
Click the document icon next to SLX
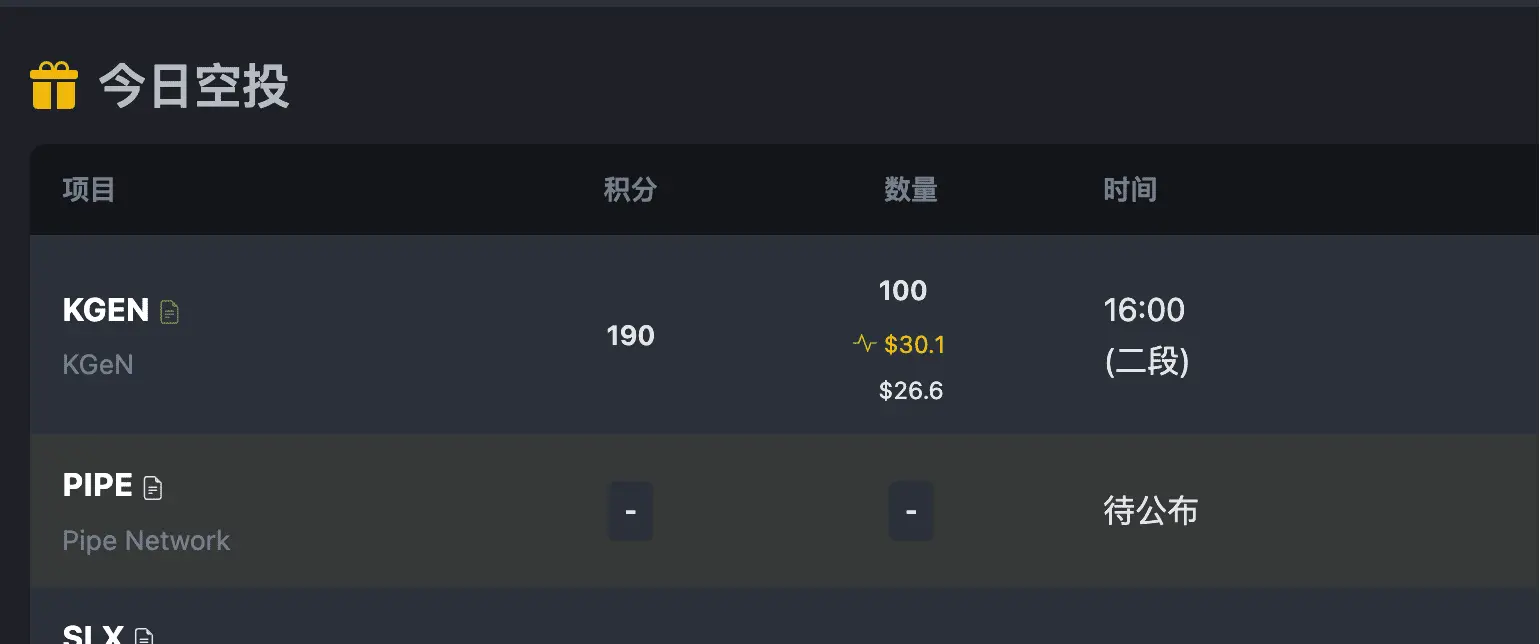[144, 636]
